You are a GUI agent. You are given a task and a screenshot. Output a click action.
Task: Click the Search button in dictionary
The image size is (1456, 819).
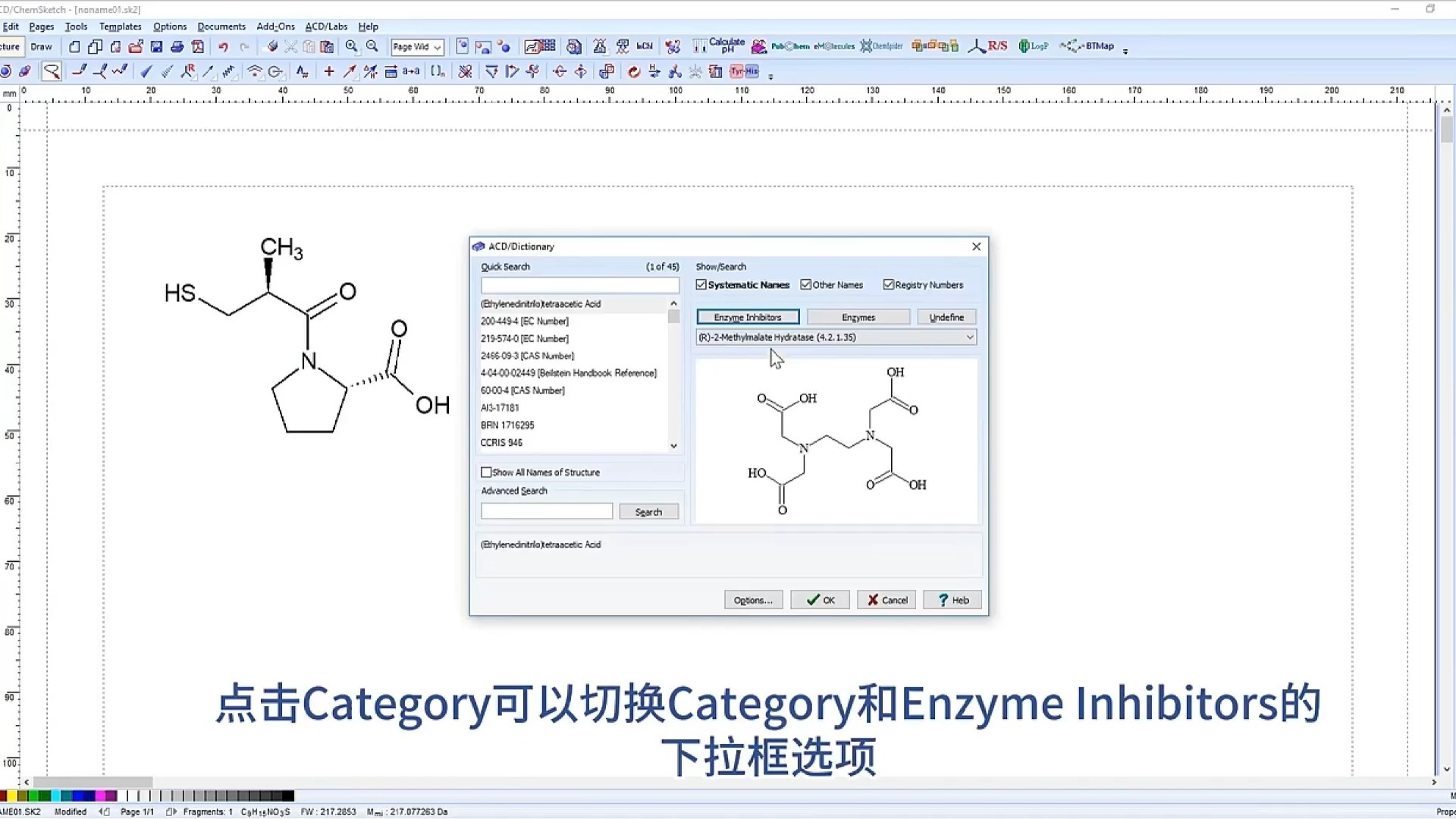click(648, 512)
